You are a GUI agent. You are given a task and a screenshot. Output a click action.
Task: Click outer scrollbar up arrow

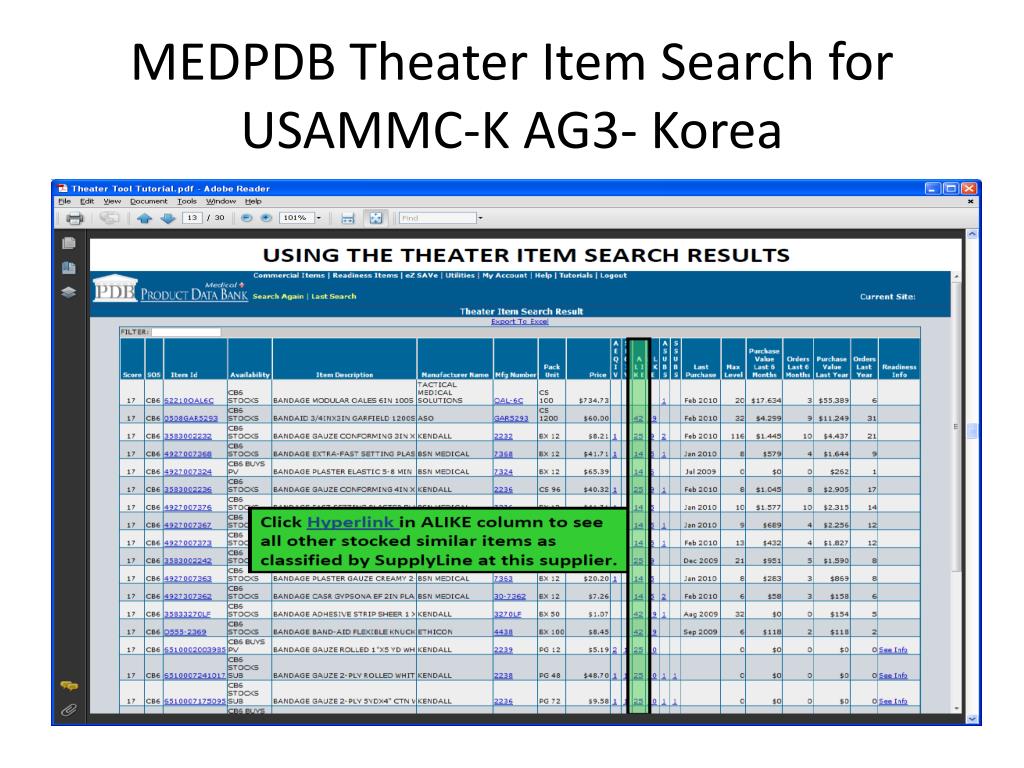pos(972,234)
